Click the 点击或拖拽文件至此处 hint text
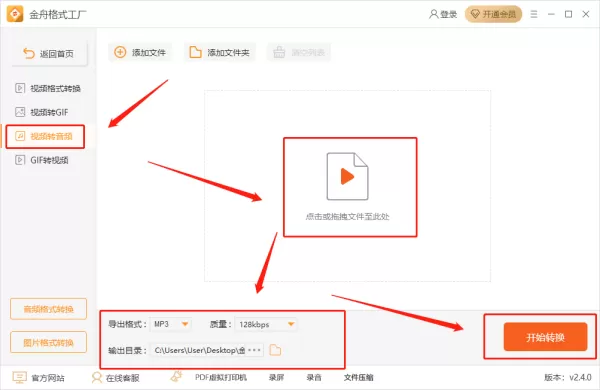Screen dimensions: 600x390 [347, 217]
